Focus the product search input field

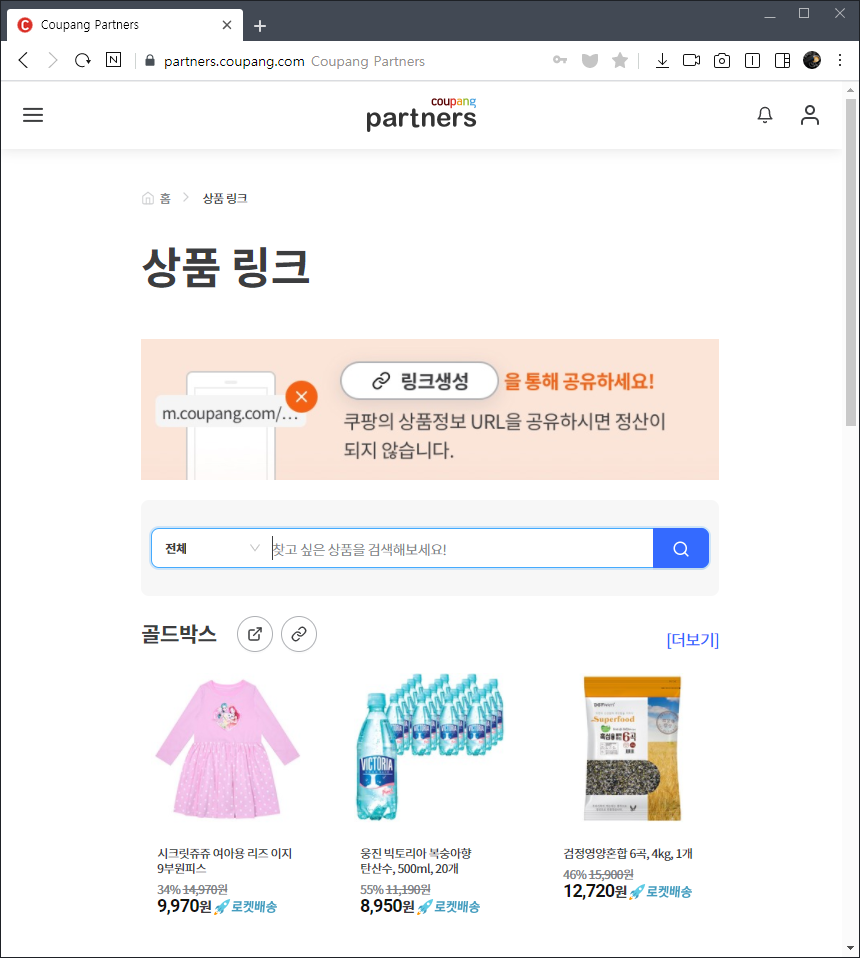point(462,549)
